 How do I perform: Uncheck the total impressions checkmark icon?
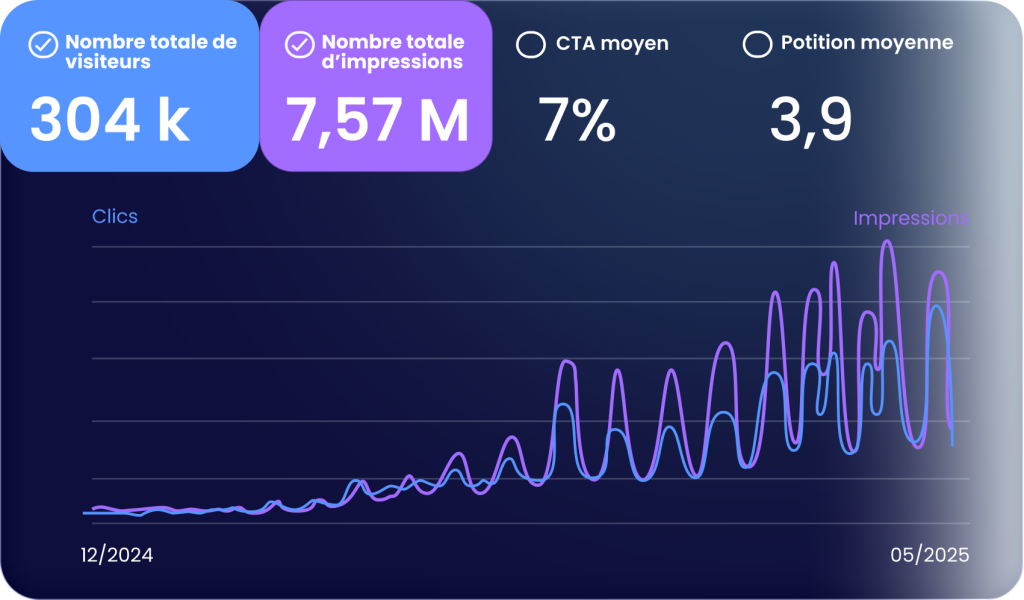pyautogui.click(x=298, y=45)
